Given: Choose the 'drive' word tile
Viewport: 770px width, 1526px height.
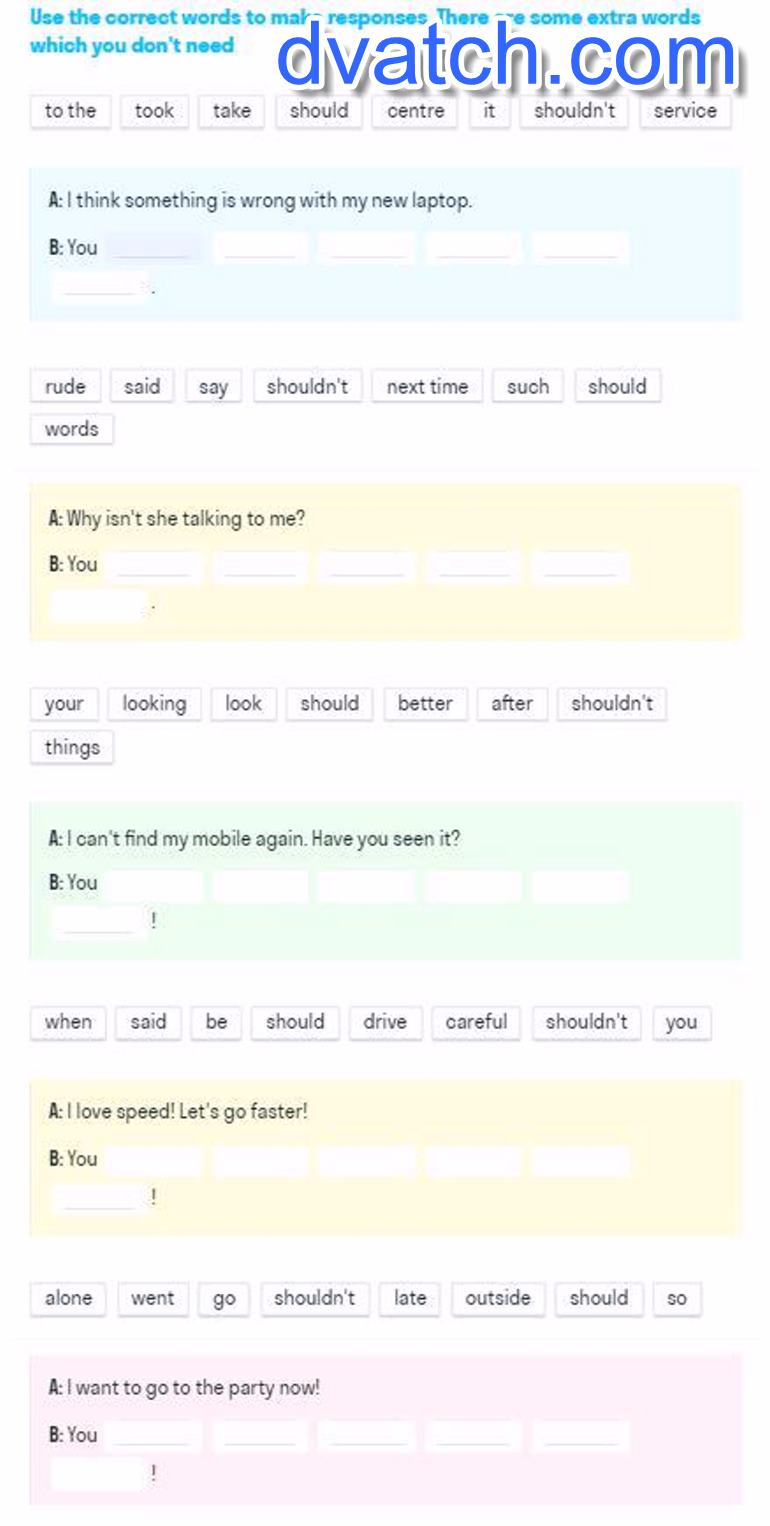Looking at the screenshot, I should pos(385,1022).
